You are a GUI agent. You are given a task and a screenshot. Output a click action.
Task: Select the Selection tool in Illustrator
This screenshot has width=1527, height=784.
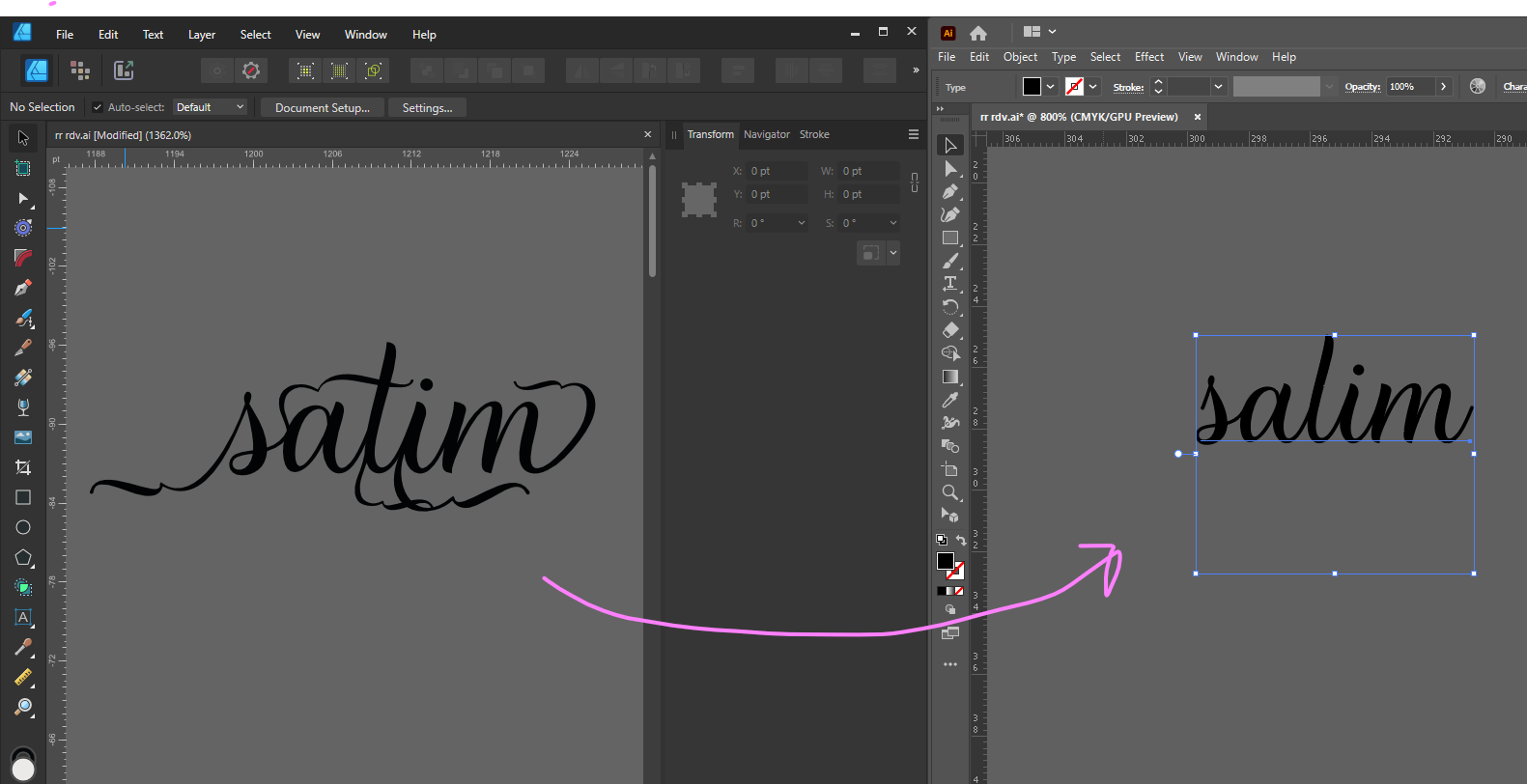click(950, 145)
